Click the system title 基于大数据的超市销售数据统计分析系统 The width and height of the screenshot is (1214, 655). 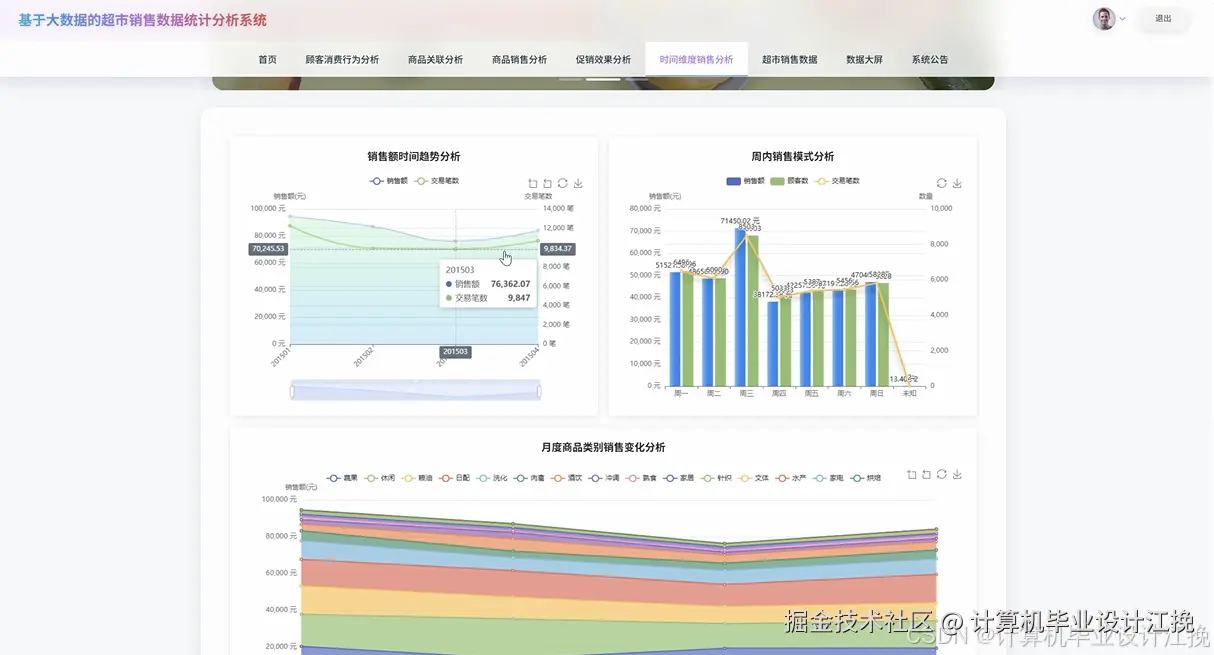click(142, 20)
